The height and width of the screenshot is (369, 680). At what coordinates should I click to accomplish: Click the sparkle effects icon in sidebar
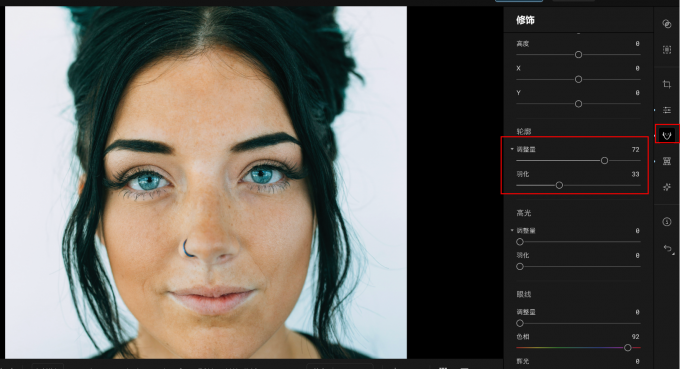pos(667,187)
